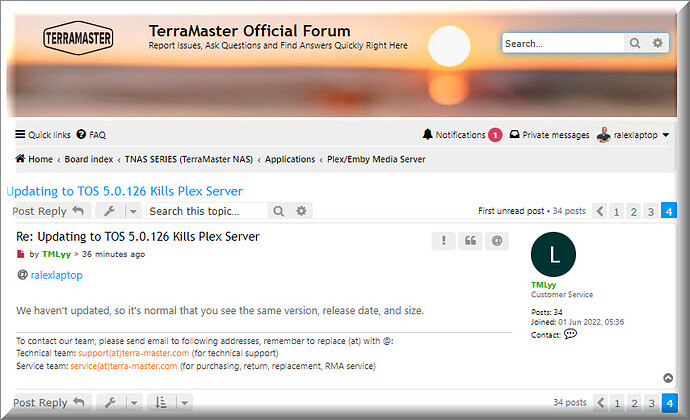Image resolution: width=690 pixels, height=420 pixels.
Task: Open Private messages inbox
Action: (549, 135)
